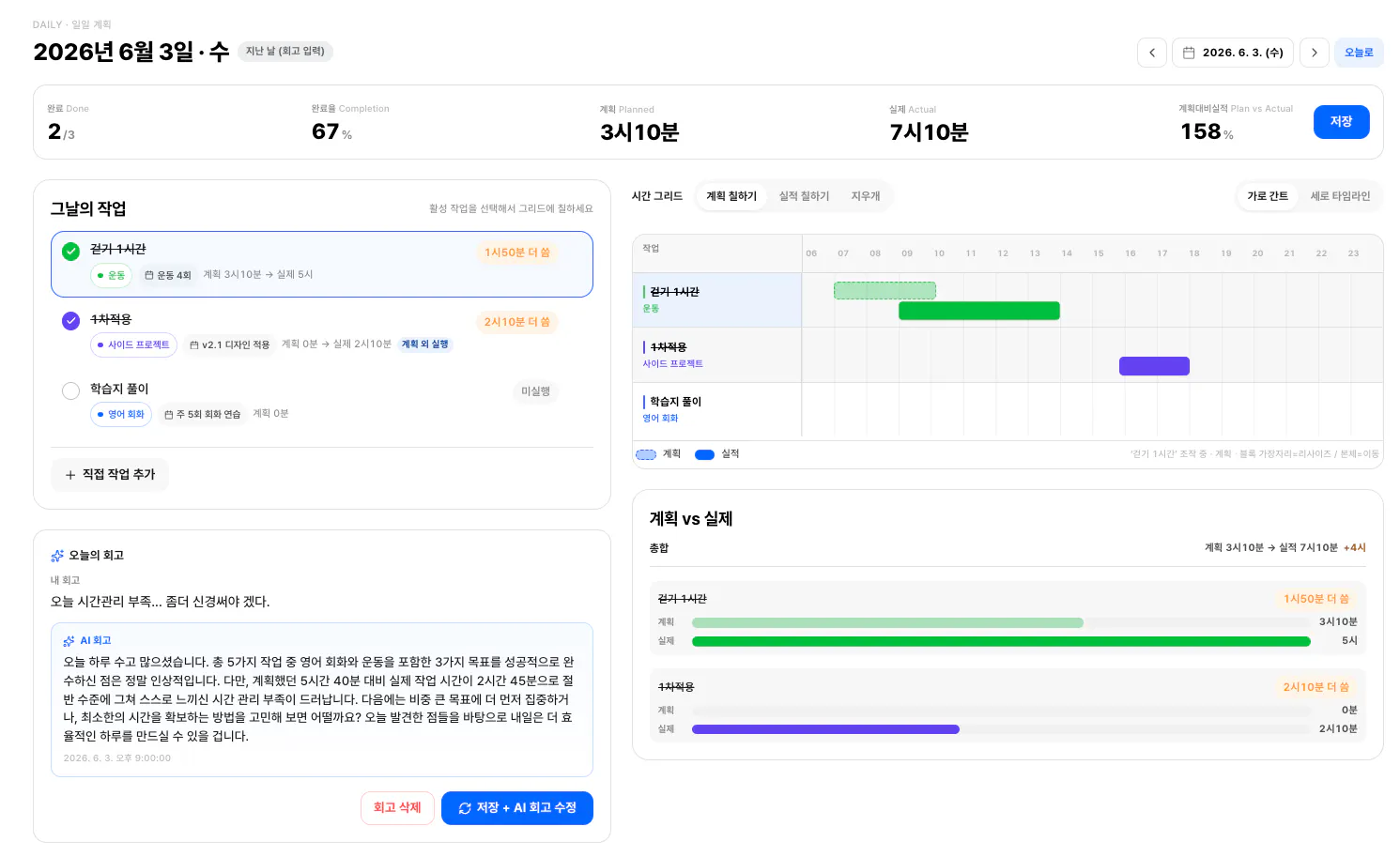Click the sparkle icon next to 오늘의 회고
Screen dimensions: 1400x857
pyautogui.click(x=57, y=556)
